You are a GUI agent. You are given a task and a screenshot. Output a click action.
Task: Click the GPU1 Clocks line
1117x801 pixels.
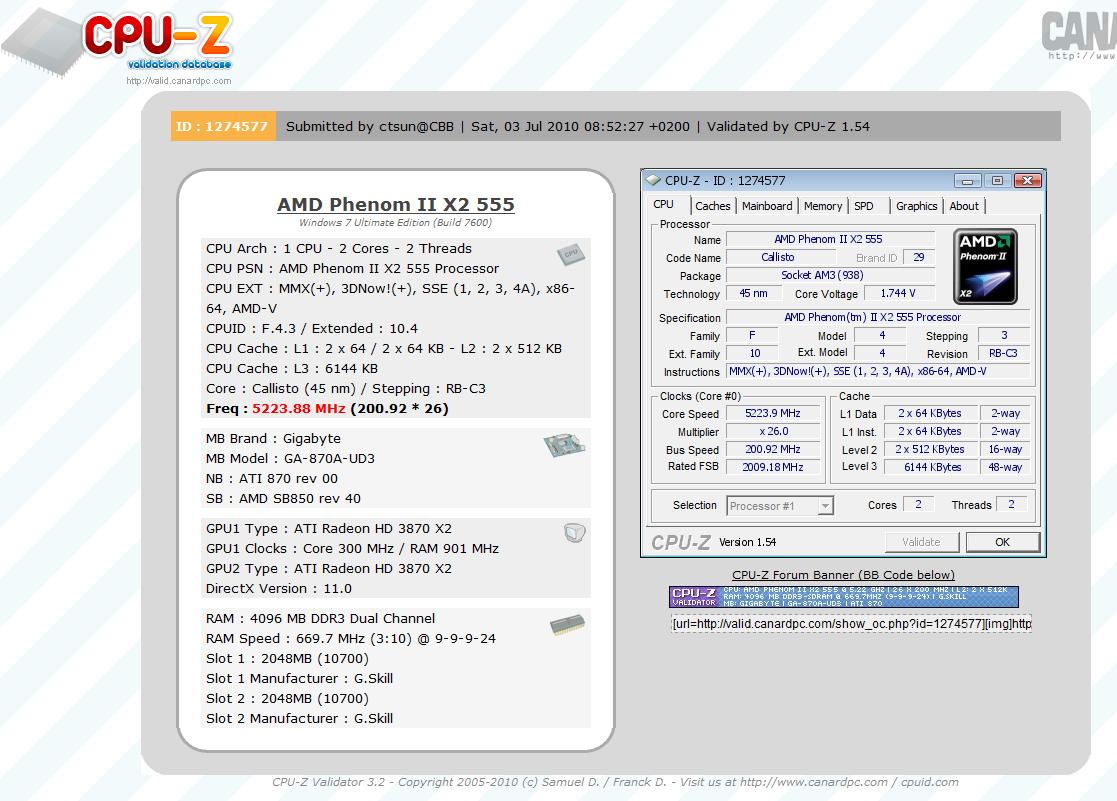pyautogui.click(x=353, y=549)
